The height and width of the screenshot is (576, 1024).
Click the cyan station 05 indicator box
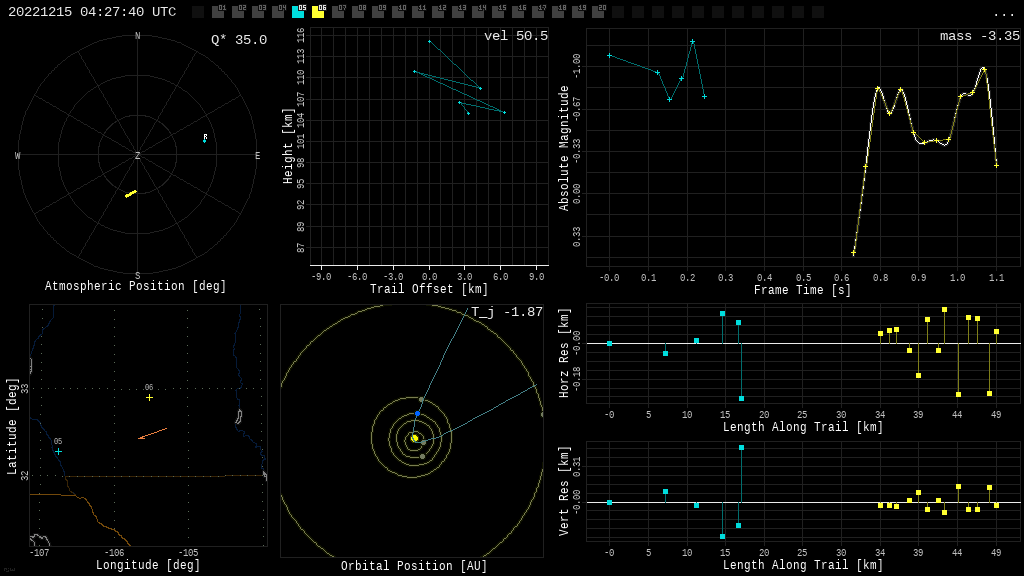[x=298, y=12]
